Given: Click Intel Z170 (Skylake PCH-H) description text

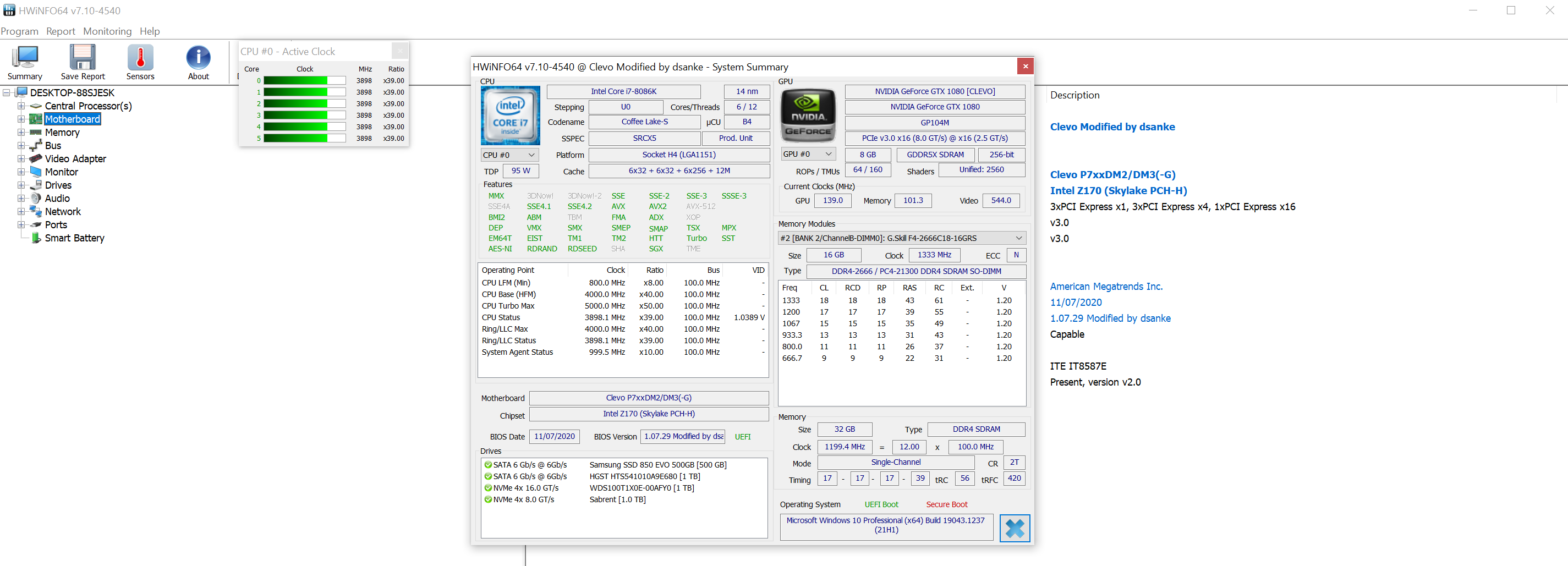Looking at the screenshot, I should point(1118,190).
